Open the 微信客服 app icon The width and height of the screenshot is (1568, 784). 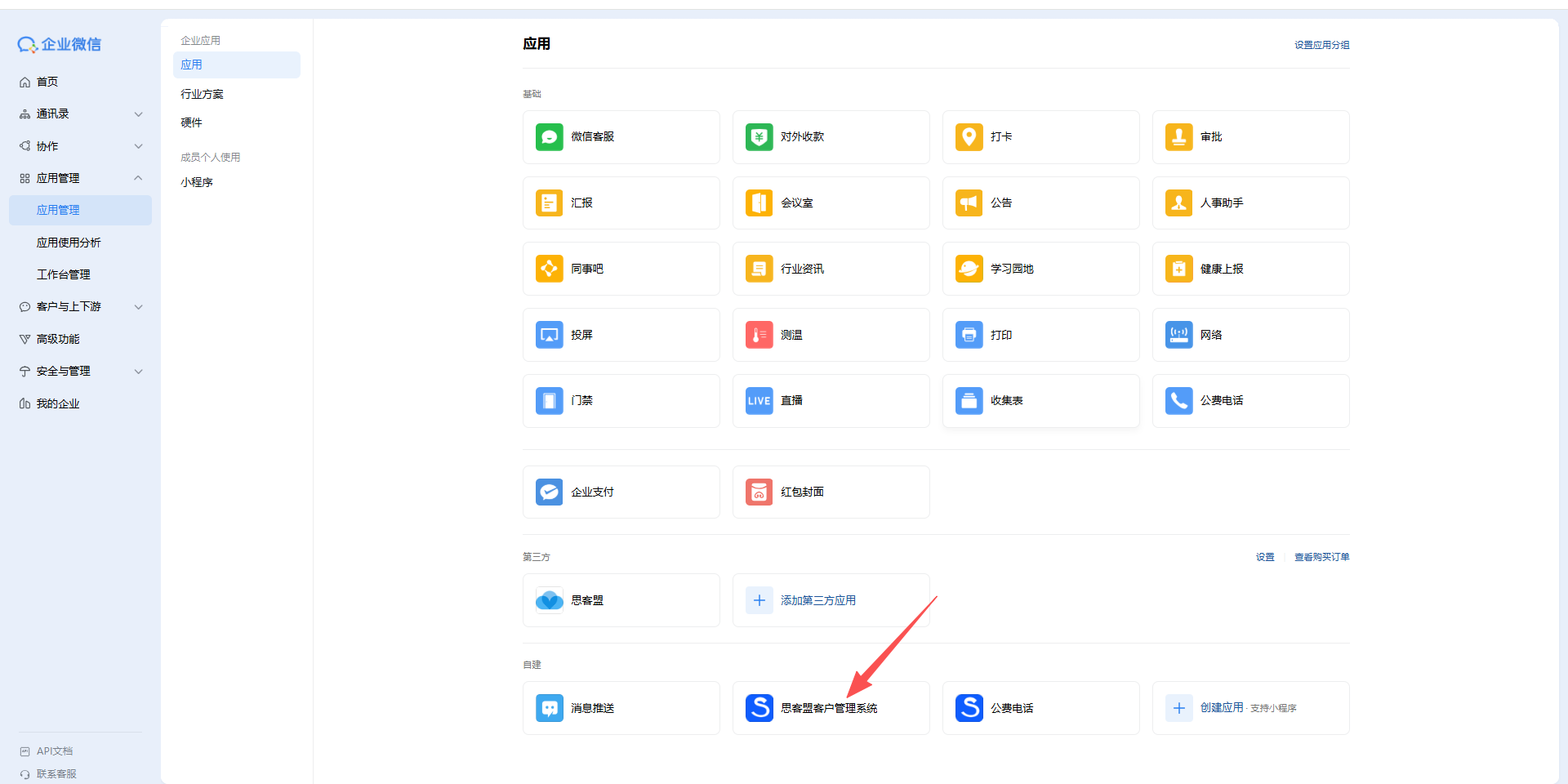click(549, 136)
